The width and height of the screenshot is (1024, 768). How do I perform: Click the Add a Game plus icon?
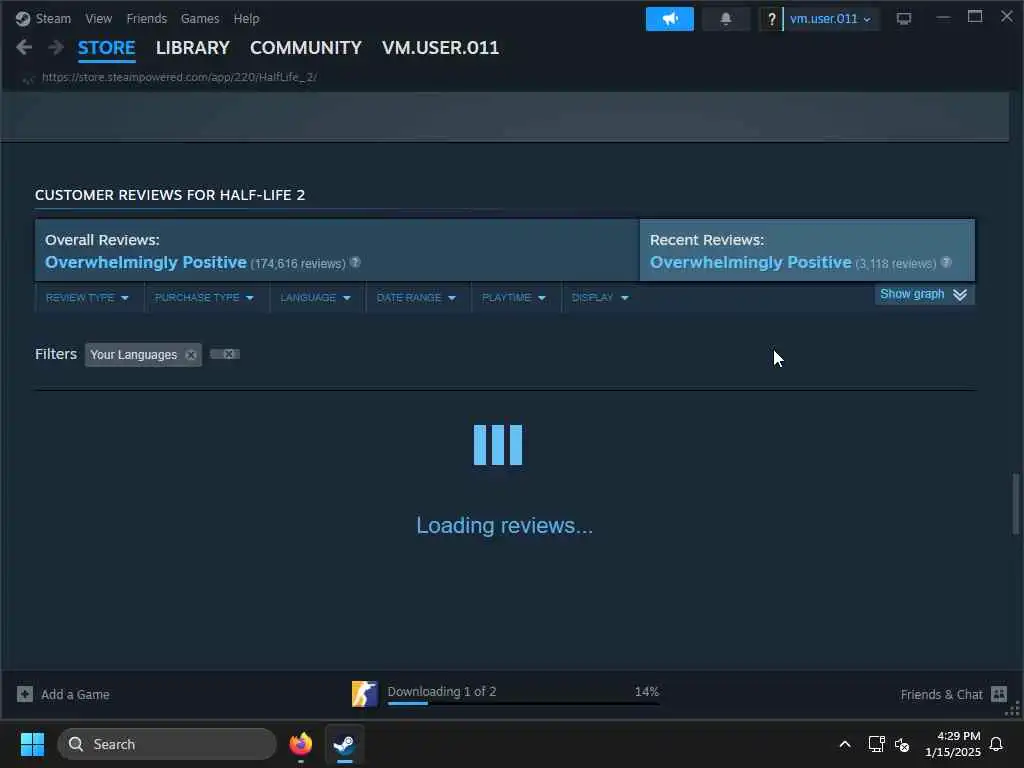click(25, 694)
